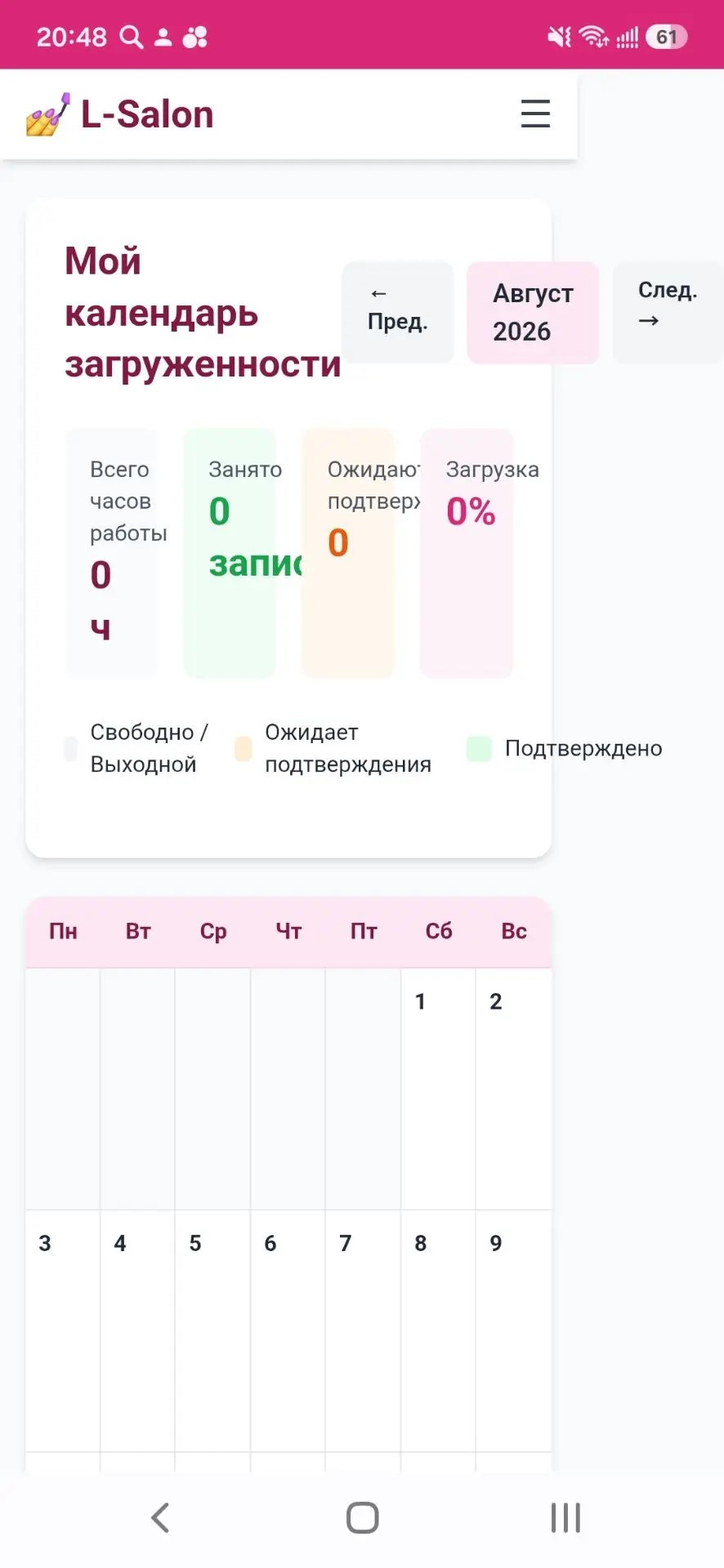Tap the Android back navigation icon
Image resolution: width=724 pixels, height=1568 pixels.
pyautogui.click(x=160, y=1517)
